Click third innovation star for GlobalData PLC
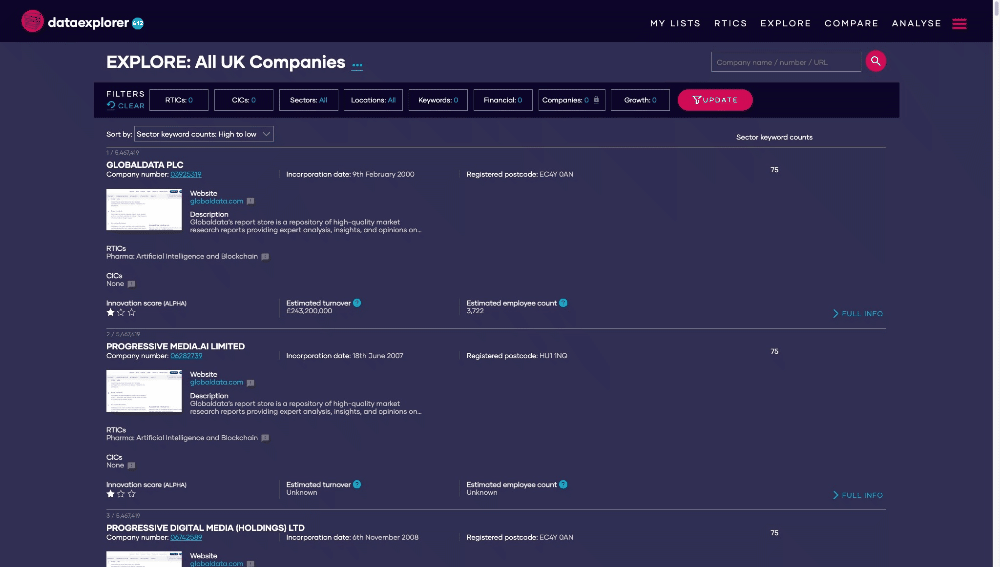 pos(131,313)
